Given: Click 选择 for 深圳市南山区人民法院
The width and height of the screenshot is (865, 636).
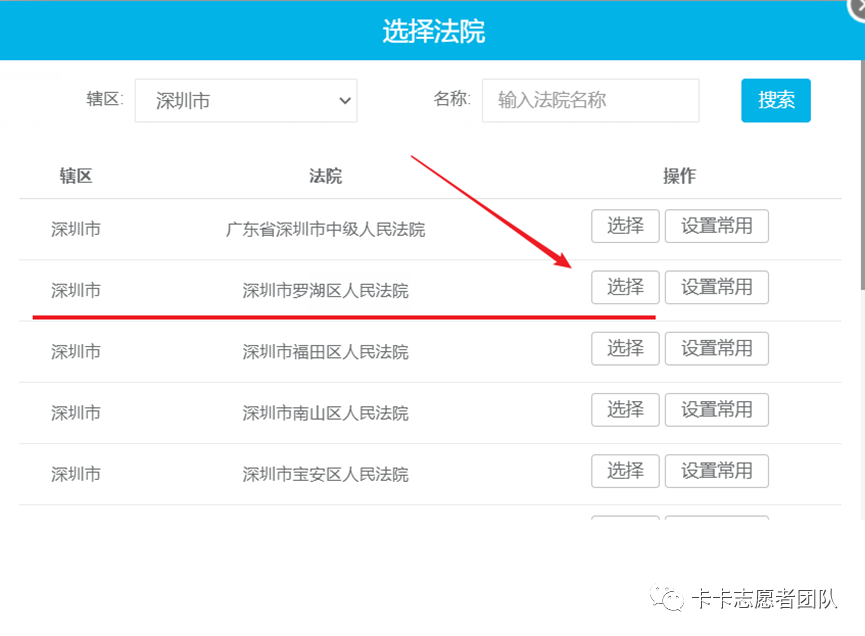Looking at the screenshot, I should (x=625, y=410).
